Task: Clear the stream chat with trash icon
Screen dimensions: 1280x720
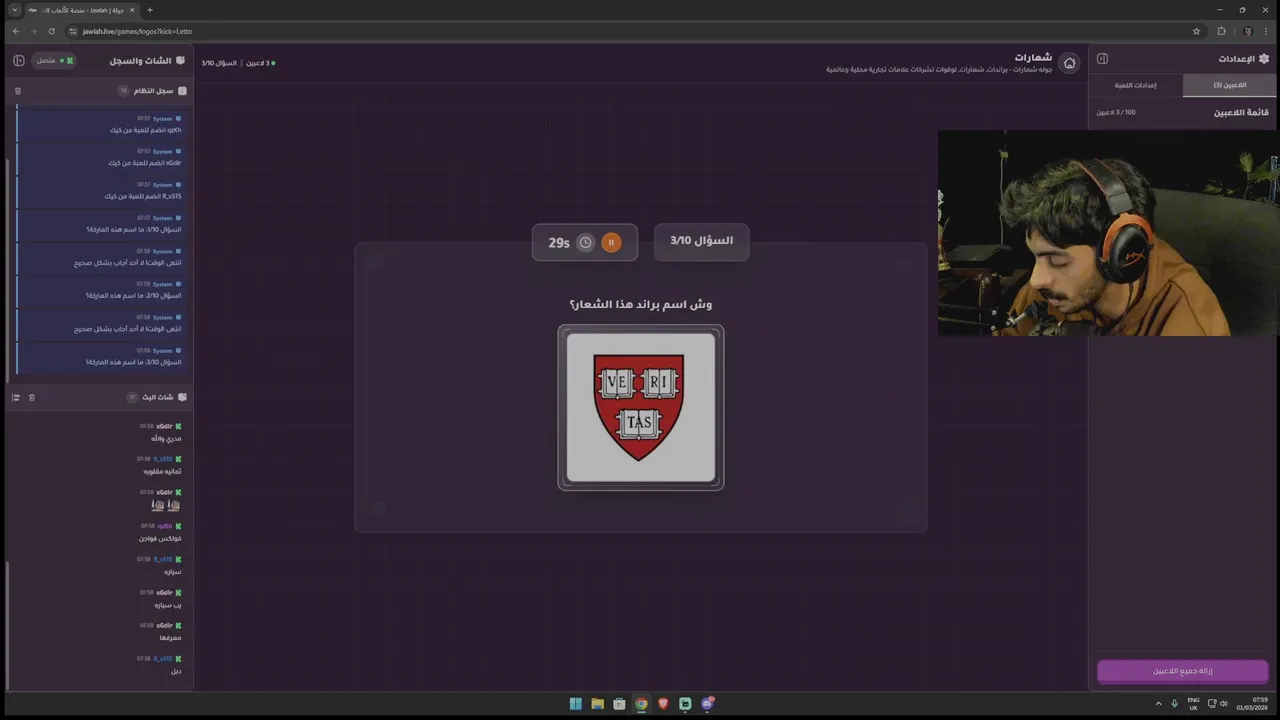Action: [x=31, y=398]
